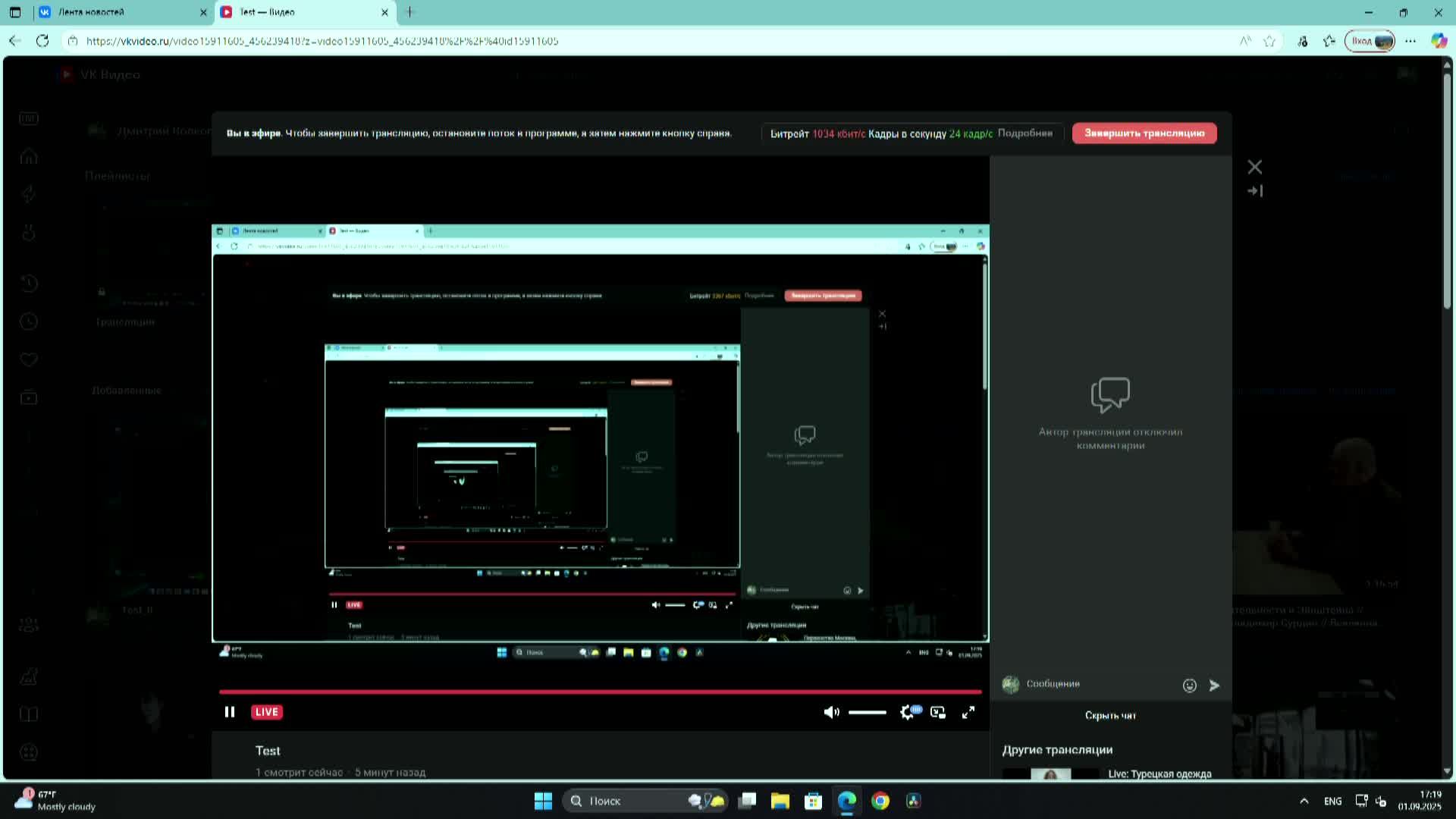Show hidden system tray icons chevron
The image size is (1456, 819).
(x=1304, y=801)
